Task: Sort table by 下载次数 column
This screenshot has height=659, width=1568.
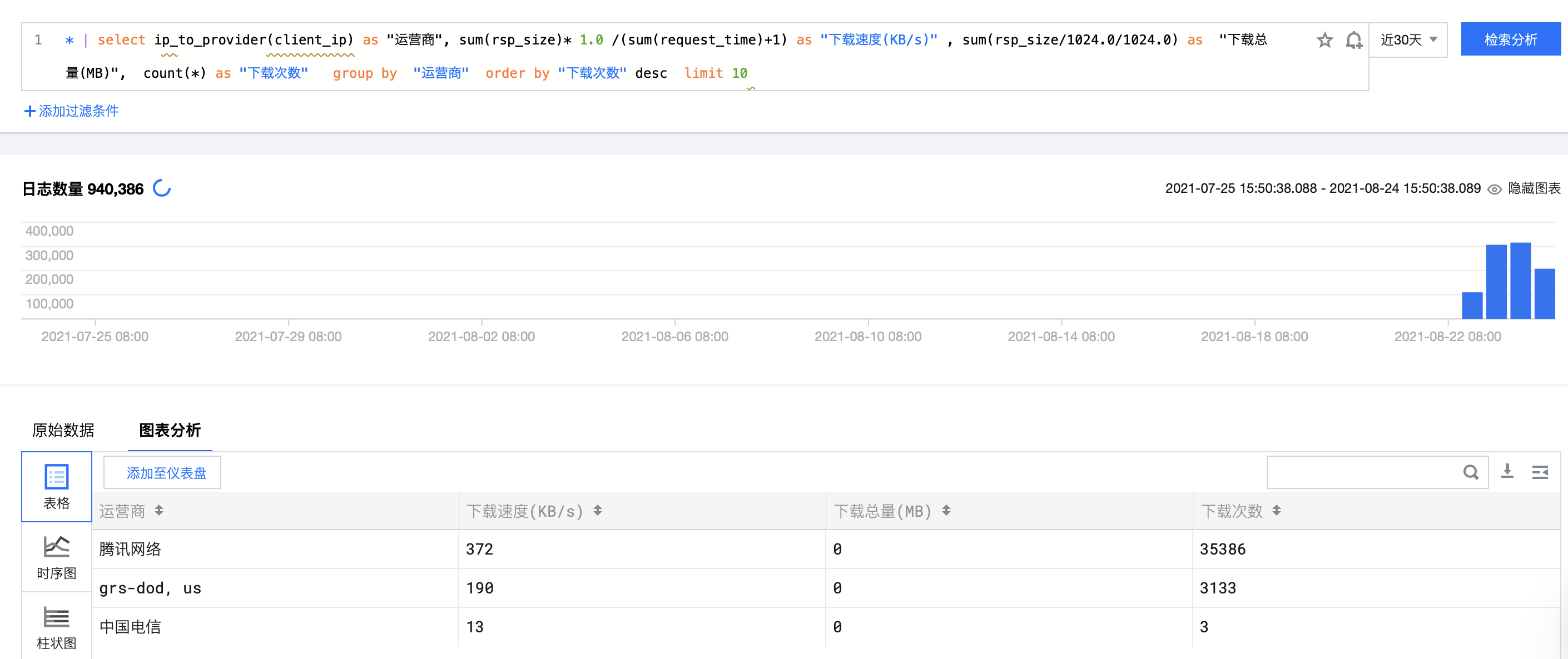Action: pos(1277,511)
